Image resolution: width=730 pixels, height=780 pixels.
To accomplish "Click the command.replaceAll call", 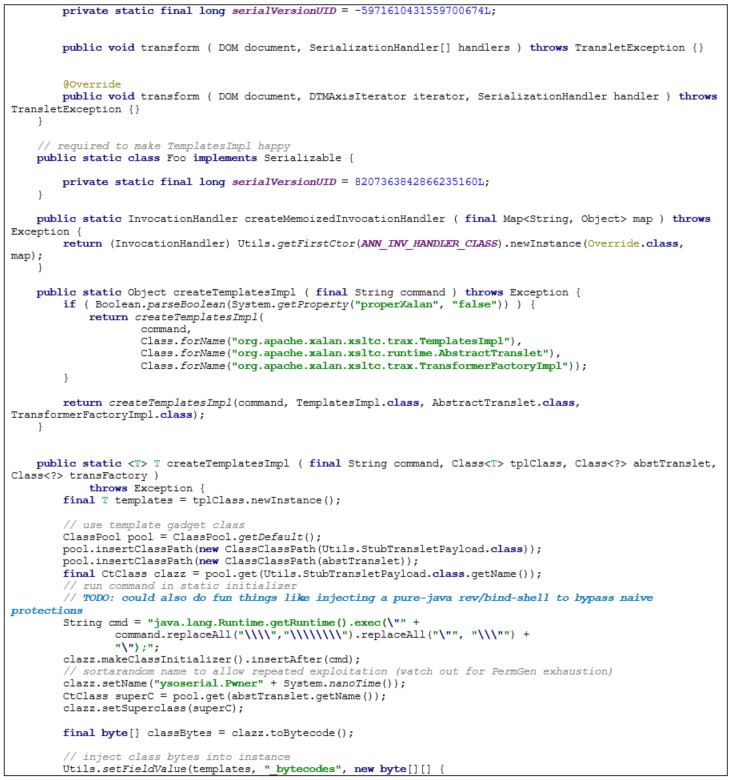I will click(x=237, y=635).
